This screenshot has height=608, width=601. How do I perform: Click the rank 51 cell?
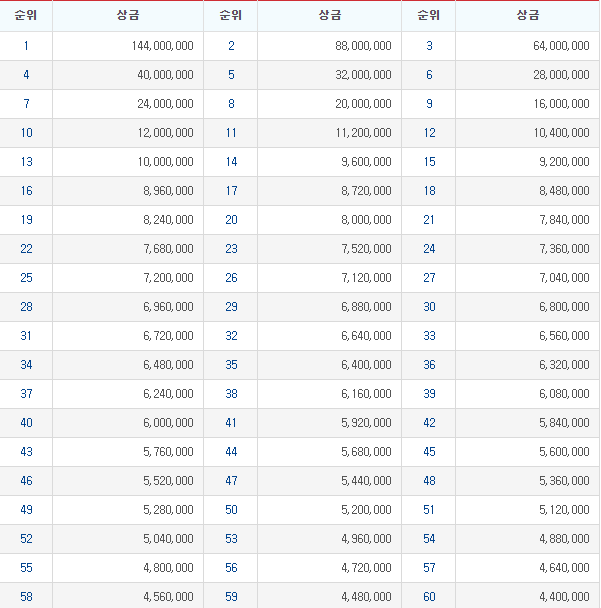pos(428,510)
